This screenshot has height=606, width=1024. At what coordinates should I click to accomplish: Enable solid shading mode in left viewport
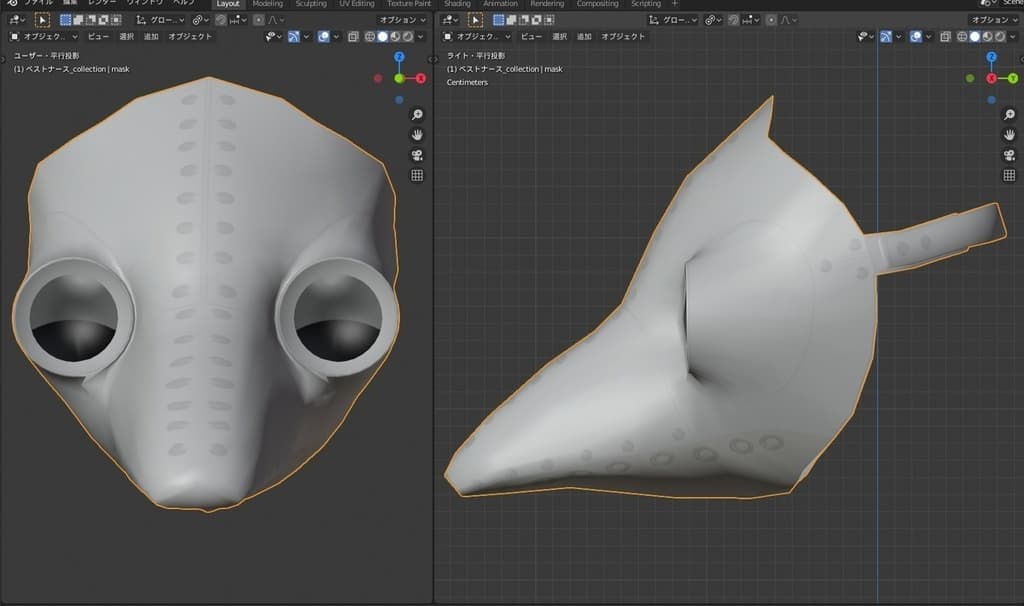pos(382,37)
